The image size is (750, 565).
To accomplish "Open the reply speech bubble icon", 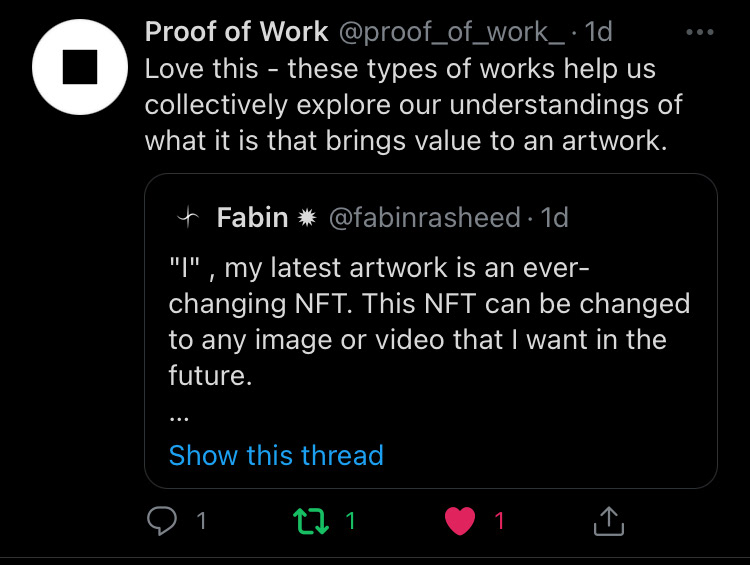I will pyautogui.click(x=162, y=521).
